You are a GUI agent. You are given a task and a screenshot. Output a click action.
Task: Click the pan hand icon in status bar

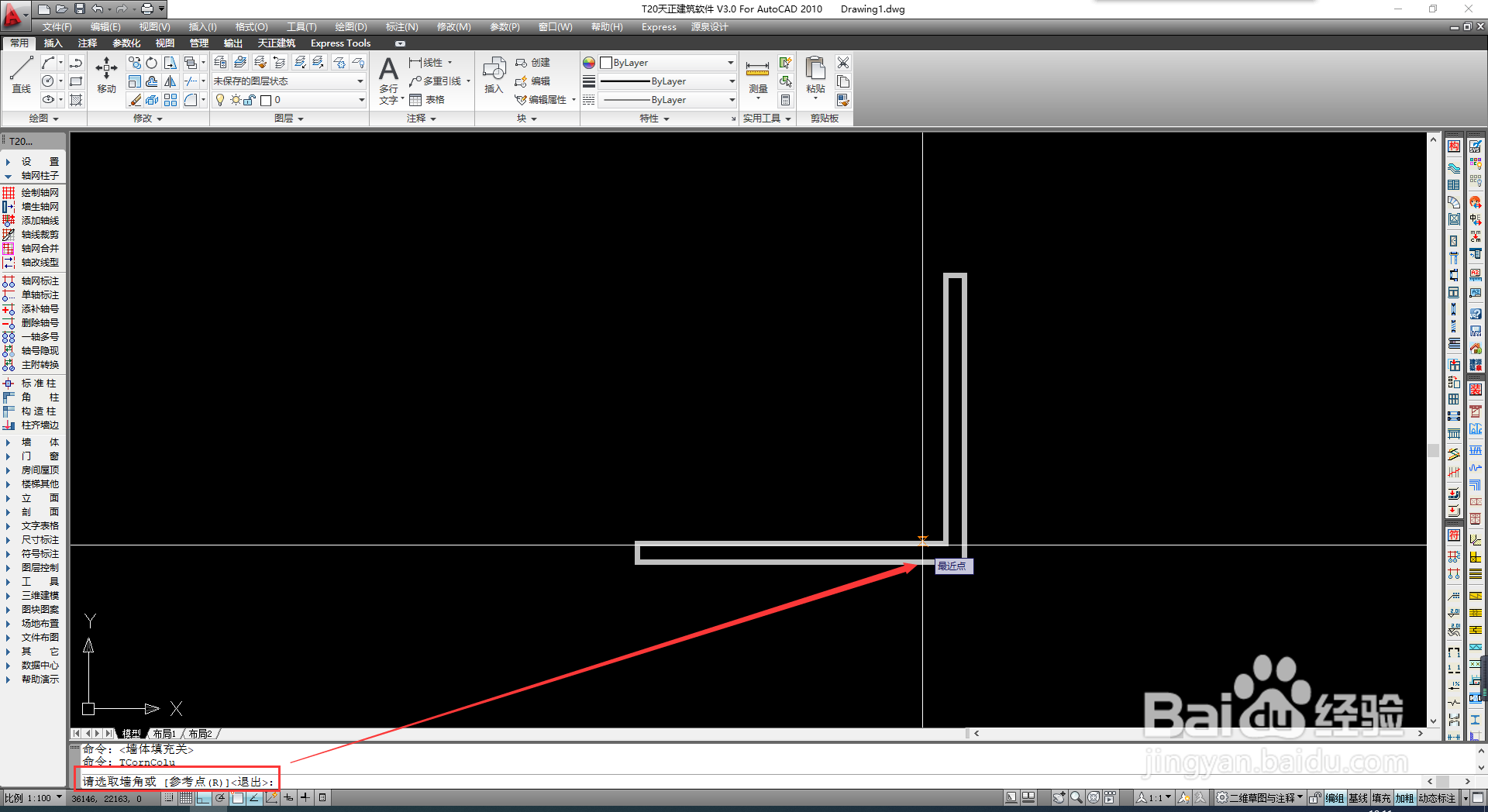1059,797
